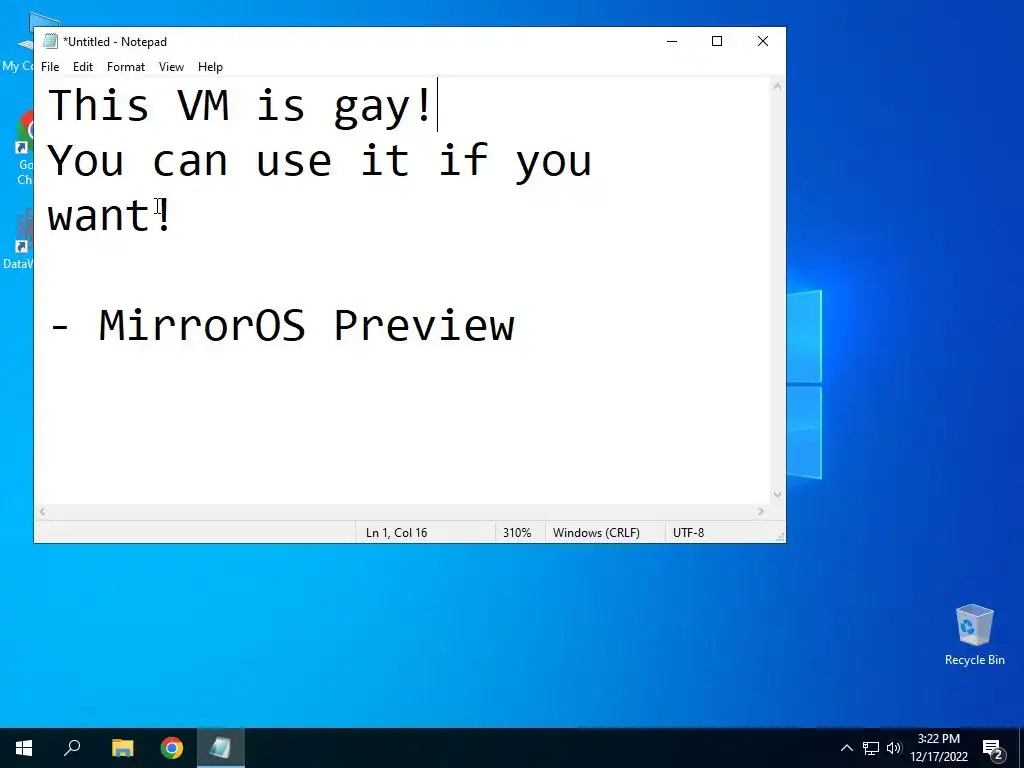
Task: Show hidden system tray icons
Action: pyautogui.click(x=846, y=748)
